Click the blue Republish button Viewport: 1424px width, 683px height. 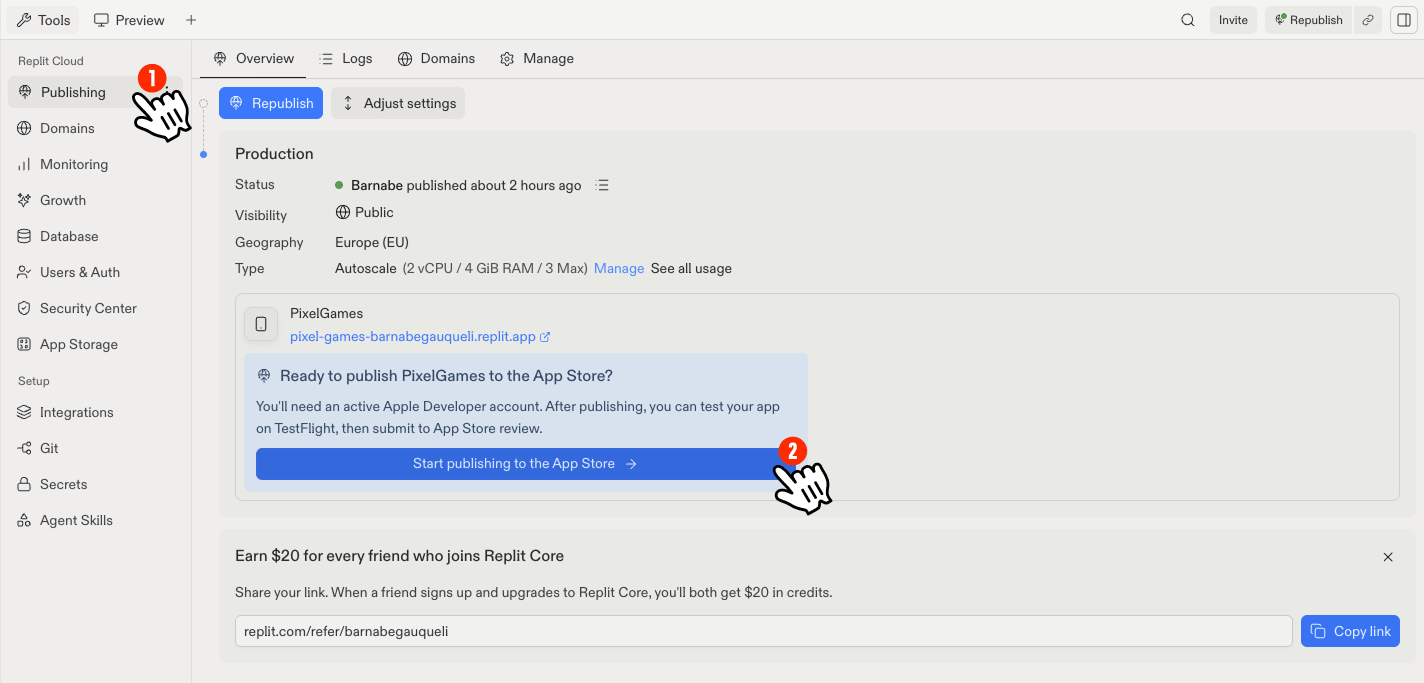click(x=271, y=103)
